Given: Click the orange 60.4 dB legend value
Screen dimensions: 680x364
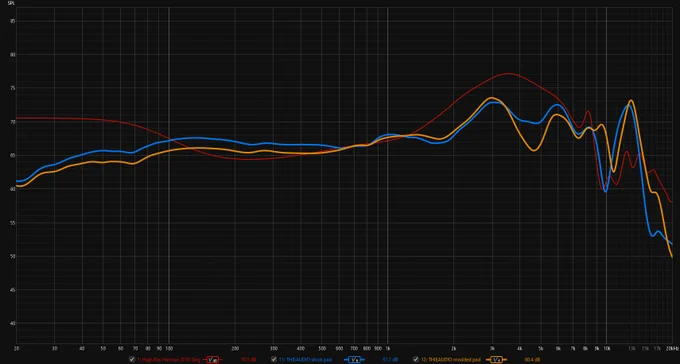Looking at the screenshot, I should click(532, 360).
